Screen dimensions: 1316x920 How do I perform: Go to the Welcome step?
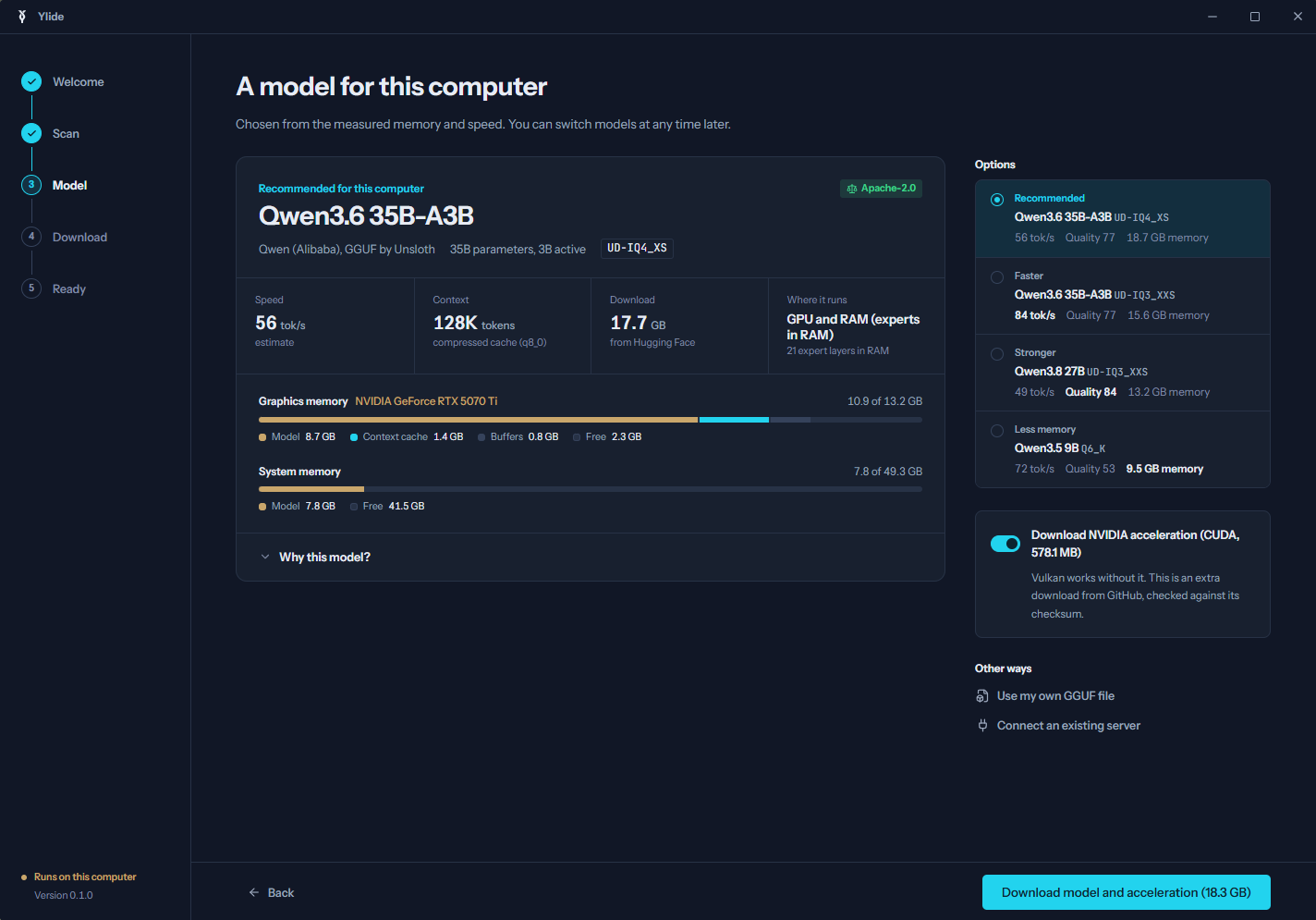point(79,81)
